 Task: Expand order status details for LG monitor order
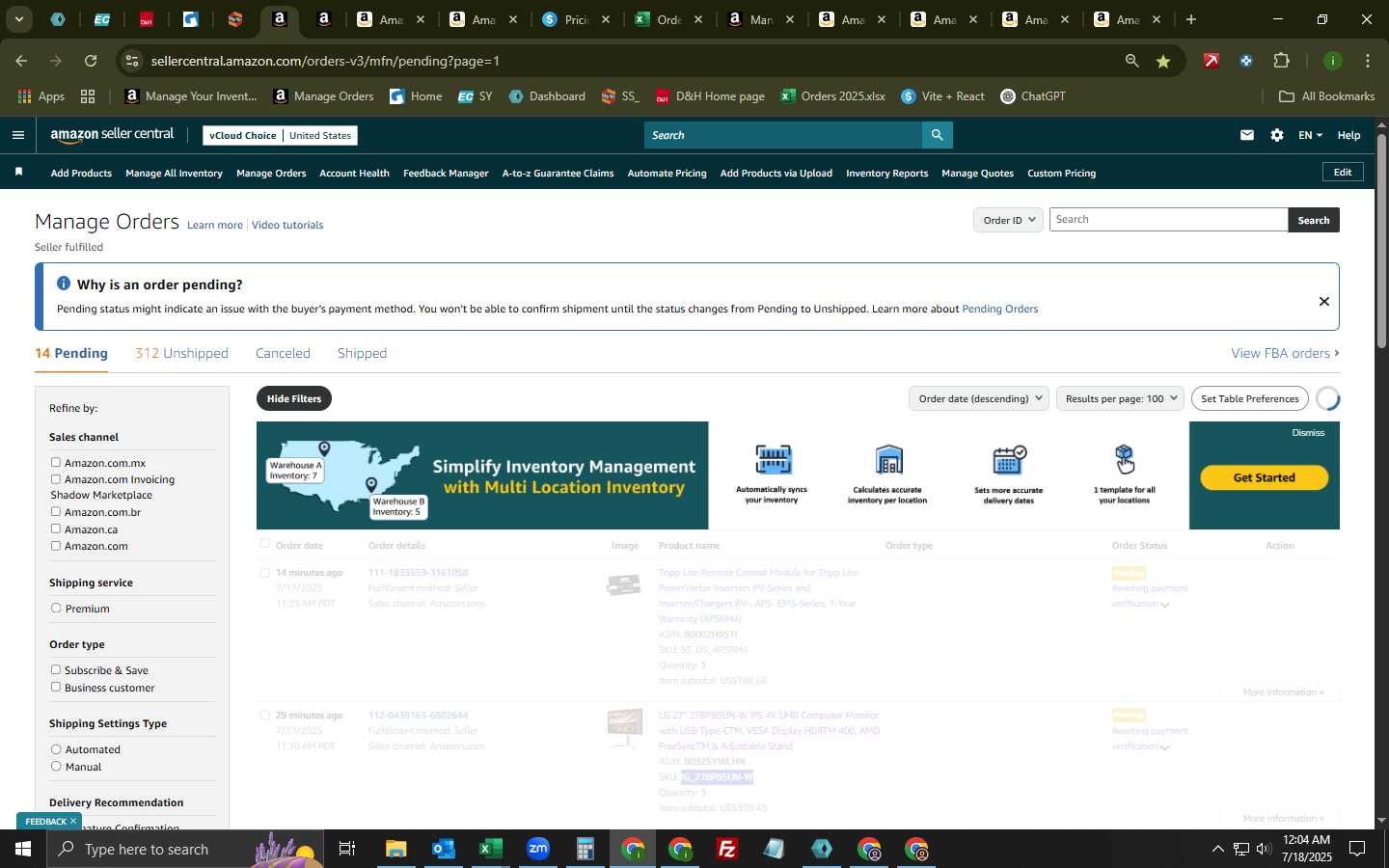[1165, 747]
